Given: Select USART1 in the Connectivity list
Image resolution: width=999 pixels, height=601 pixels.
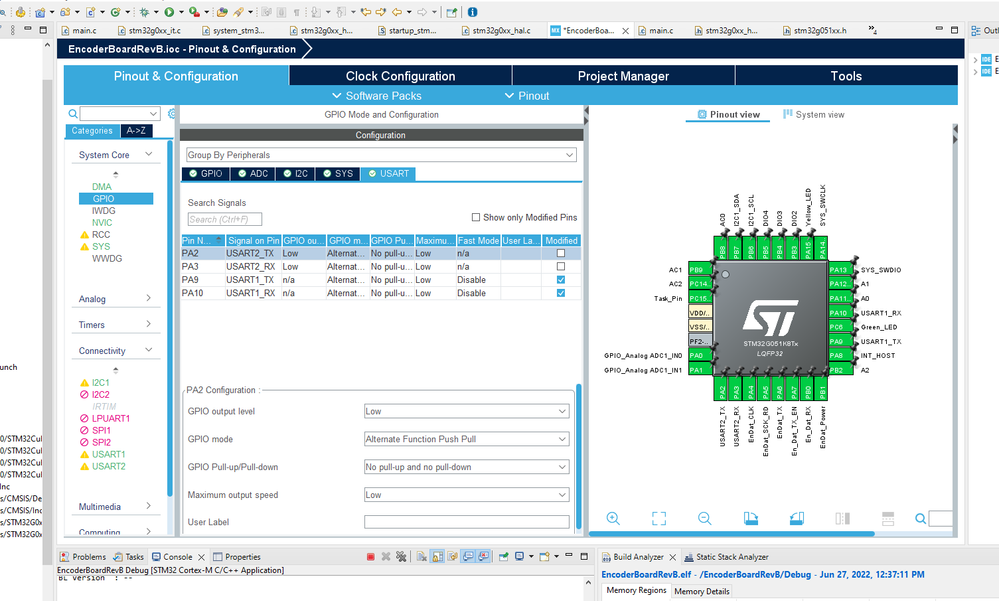Looking at the screenshot, I should 108,454.
